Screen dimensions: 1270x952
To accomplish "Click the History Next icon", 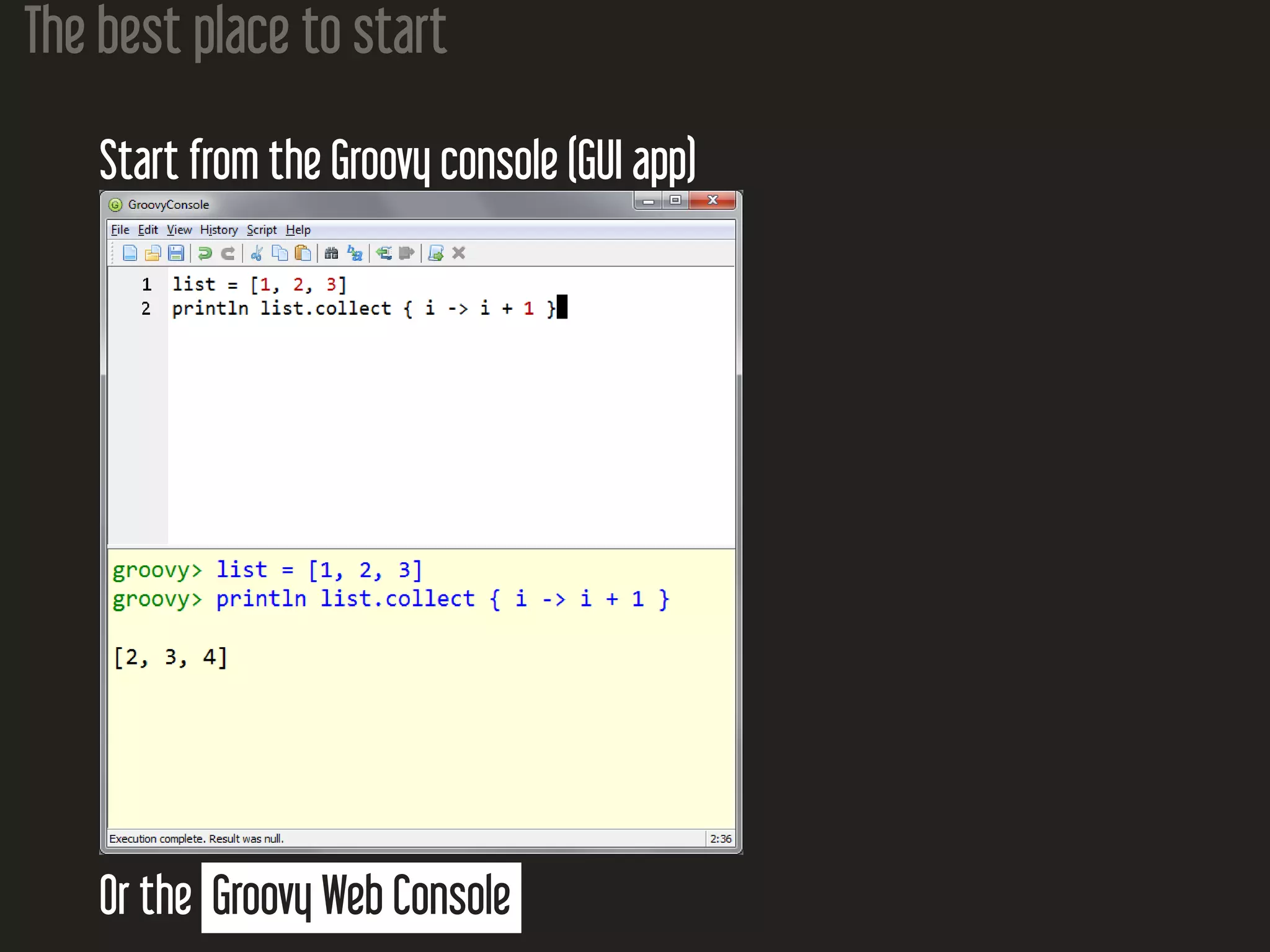I will pyautogui.click(x=407, y=253).
